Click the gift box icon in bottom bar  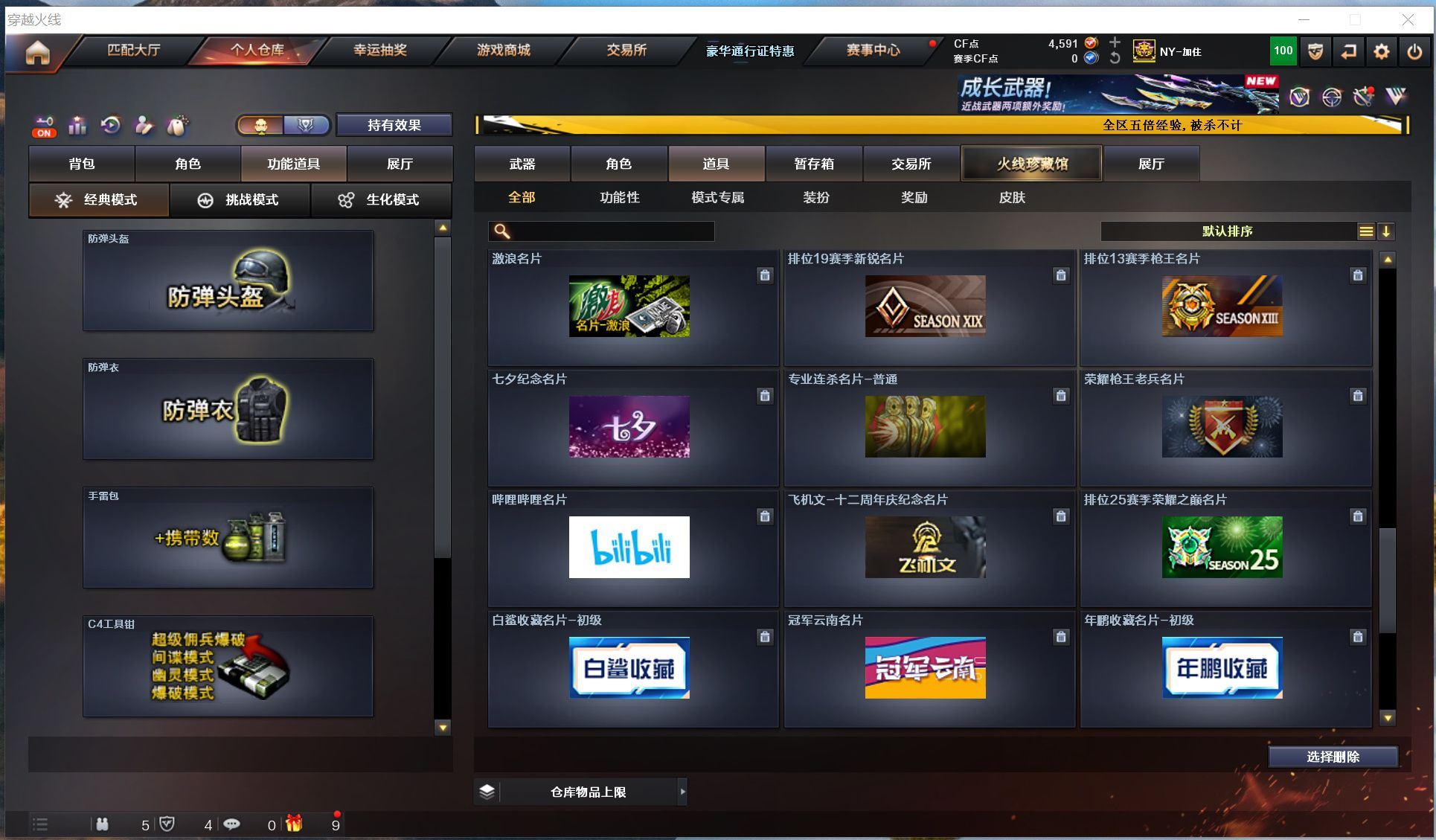[295, 824]
